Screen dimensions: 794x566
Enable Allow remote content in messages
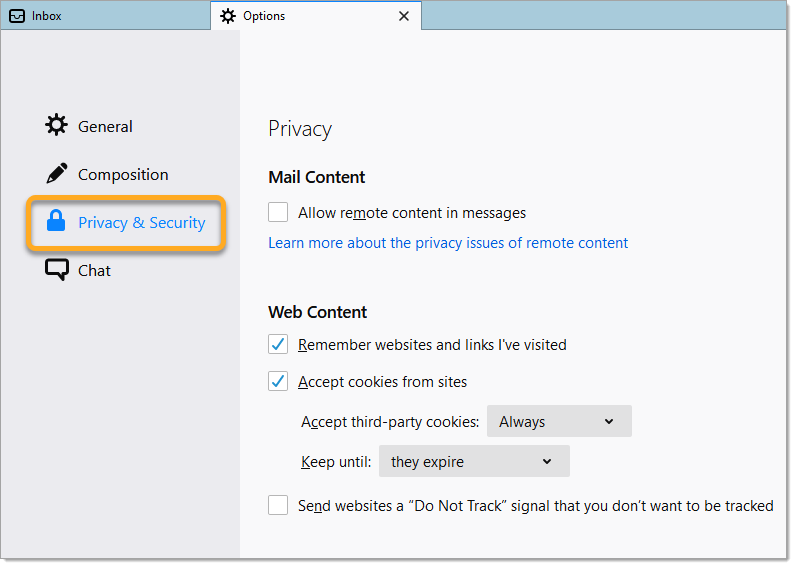click(278, 212)
